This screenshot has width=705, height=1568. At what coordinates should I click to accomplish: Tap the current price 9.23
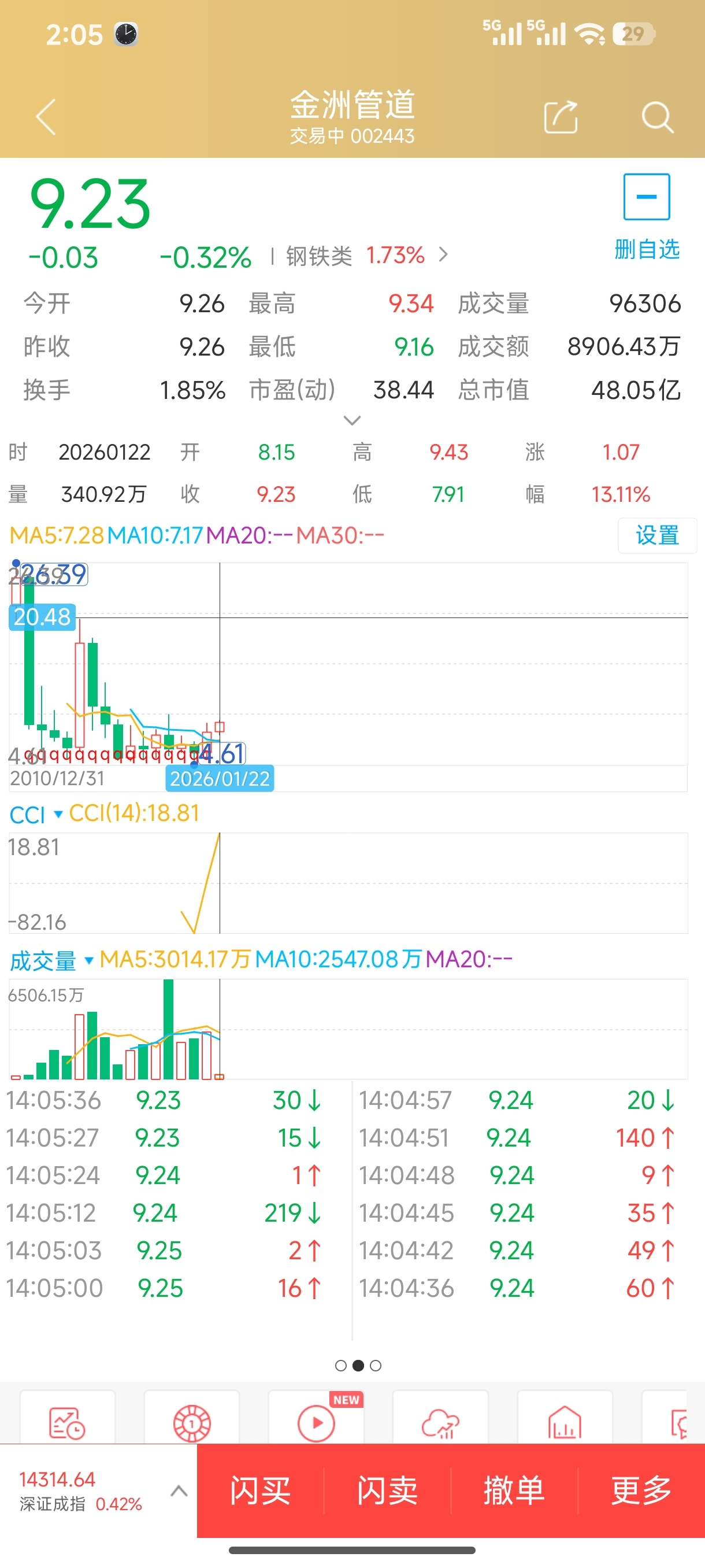point(90,204)
